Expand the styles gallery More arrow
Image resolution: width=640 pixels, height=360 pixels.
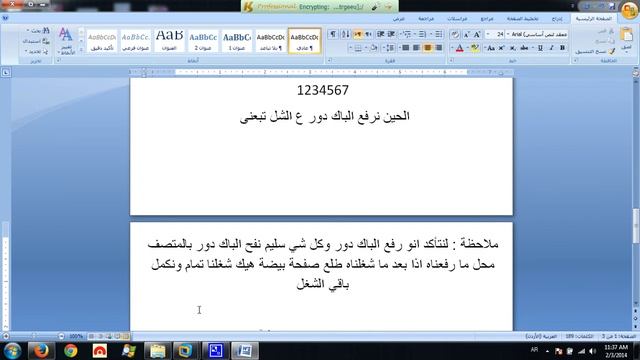point(81,50)
